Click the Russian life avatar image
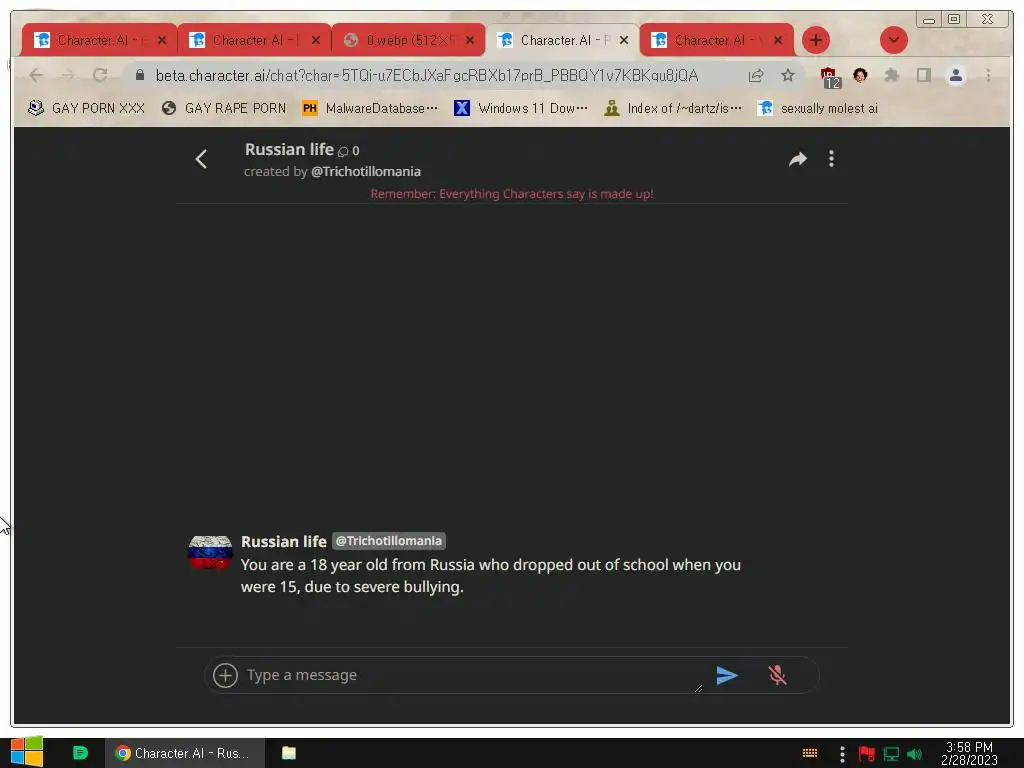1024x768 pixels. [x=210, y=552]
